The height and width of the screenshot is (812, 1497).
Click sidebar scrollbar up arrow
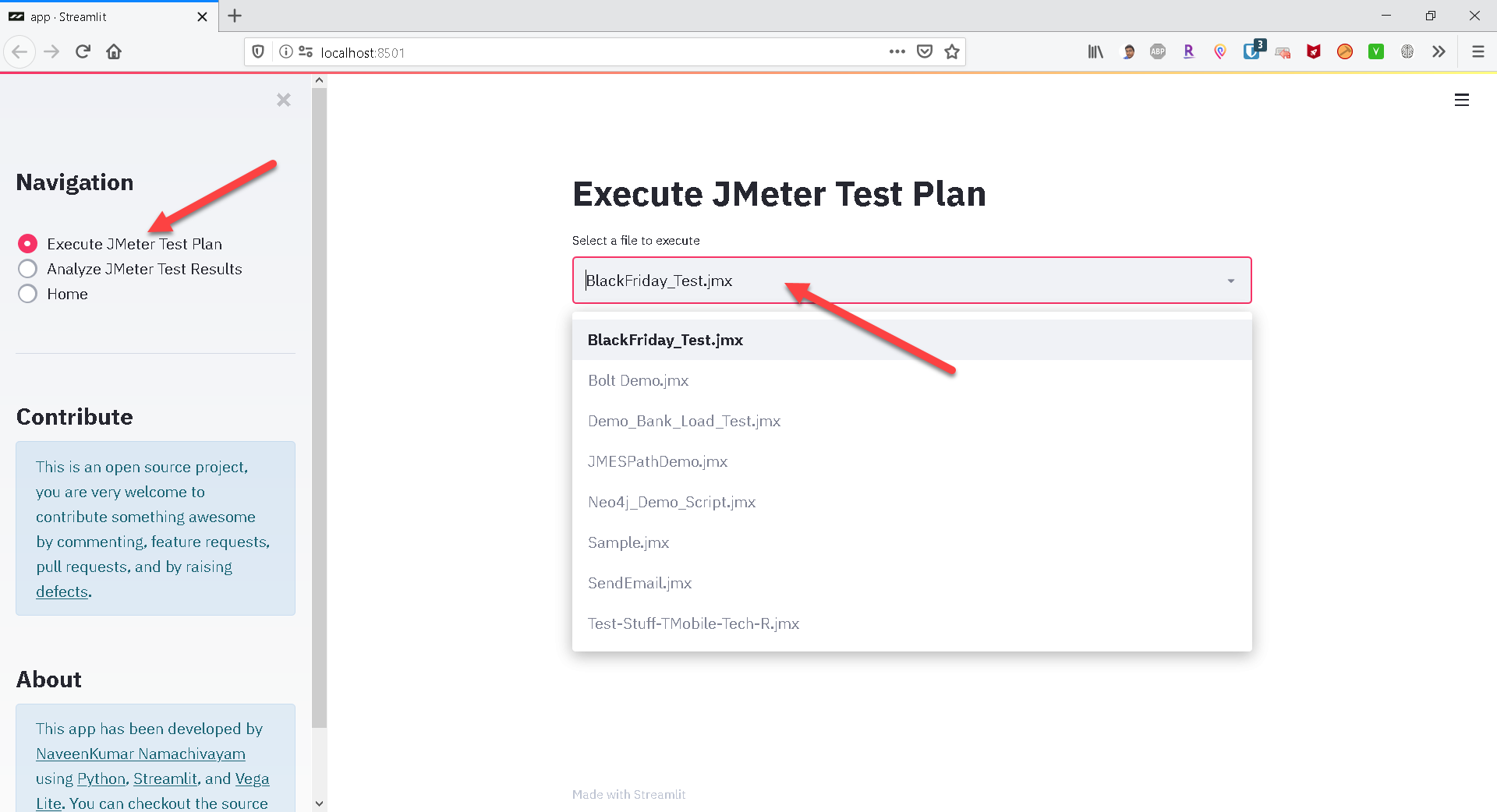coord(319,80)
